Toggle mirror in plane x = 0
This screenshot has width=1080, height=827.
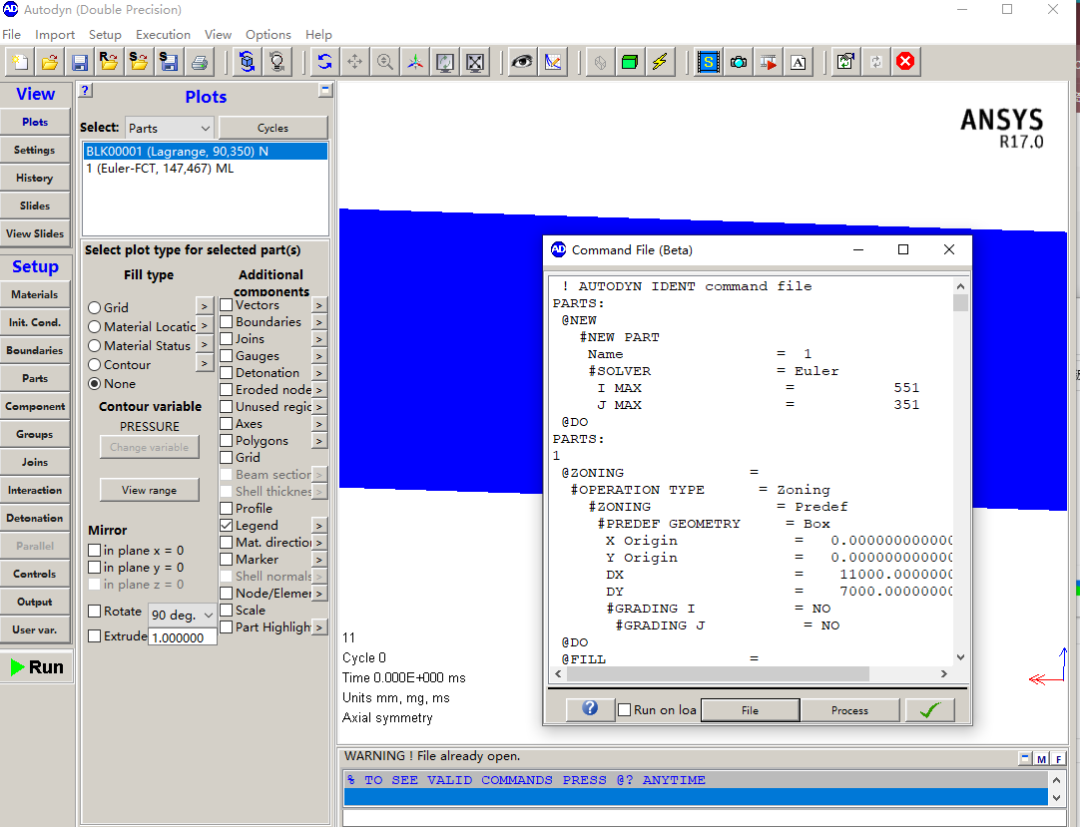point(95,550)
